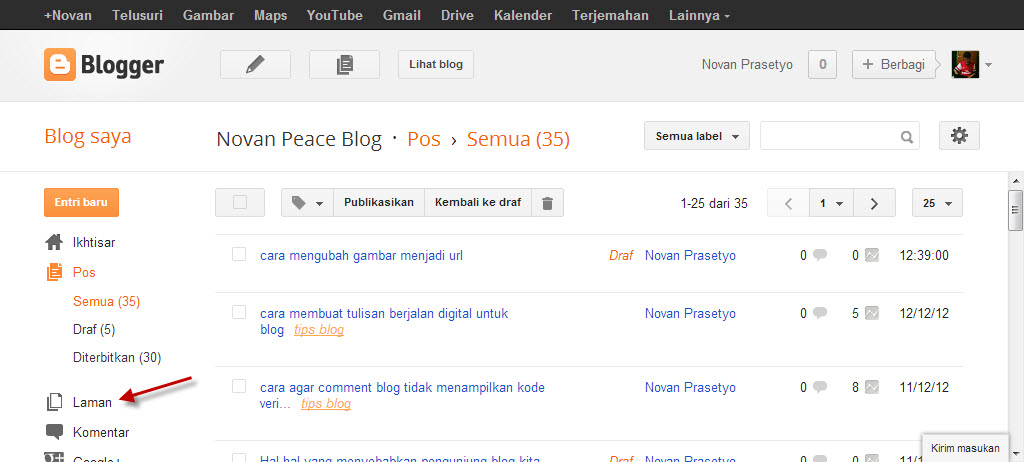Open Maps in the Google bar
Image resolution: width=1024 pixels, height=462 pixels.
270,15
